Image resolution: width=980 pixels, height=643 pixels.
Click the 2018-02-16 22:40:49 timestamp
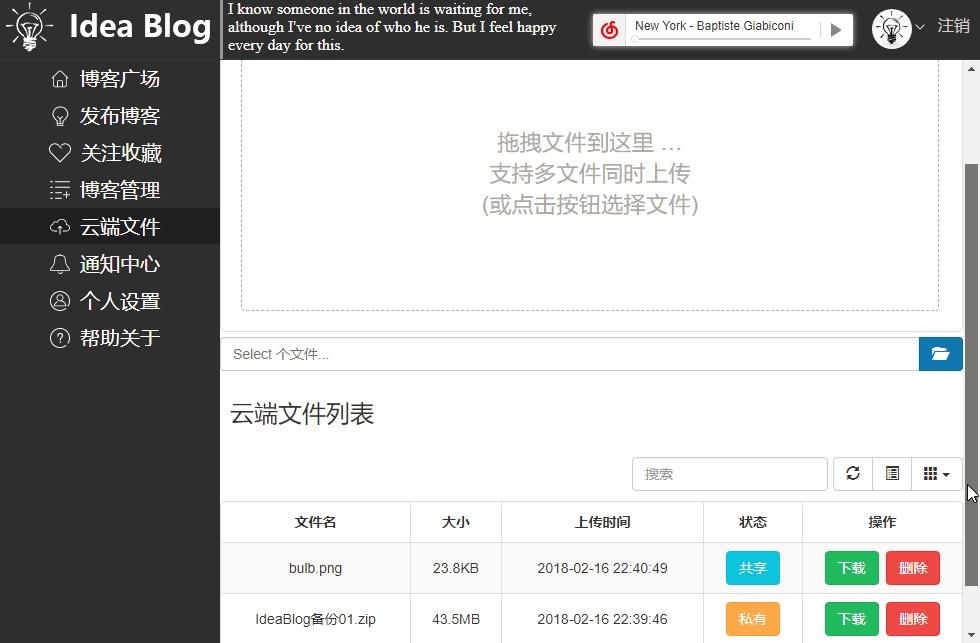(x=602, y=568)
